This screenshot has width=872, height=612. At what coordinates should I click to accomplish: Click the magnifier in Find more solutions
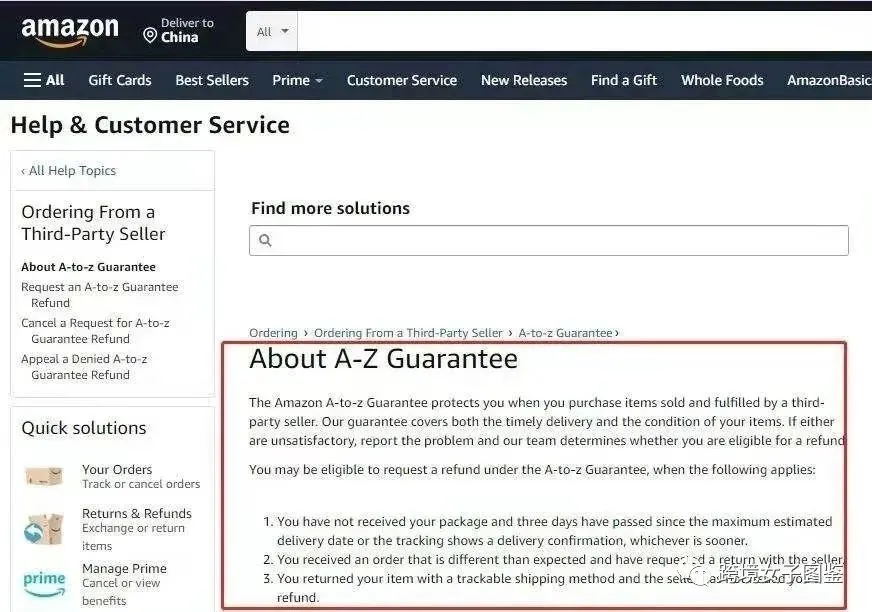tap(265, 240)
